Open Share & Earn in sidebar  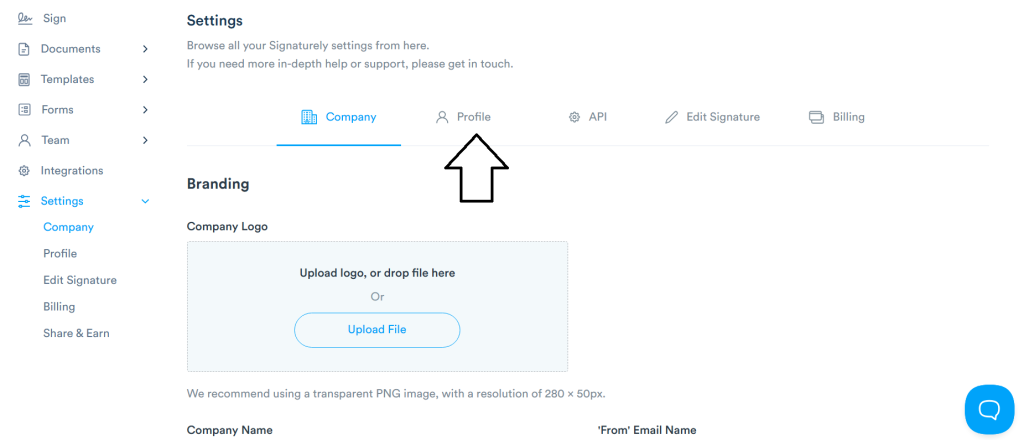point(76,333)
